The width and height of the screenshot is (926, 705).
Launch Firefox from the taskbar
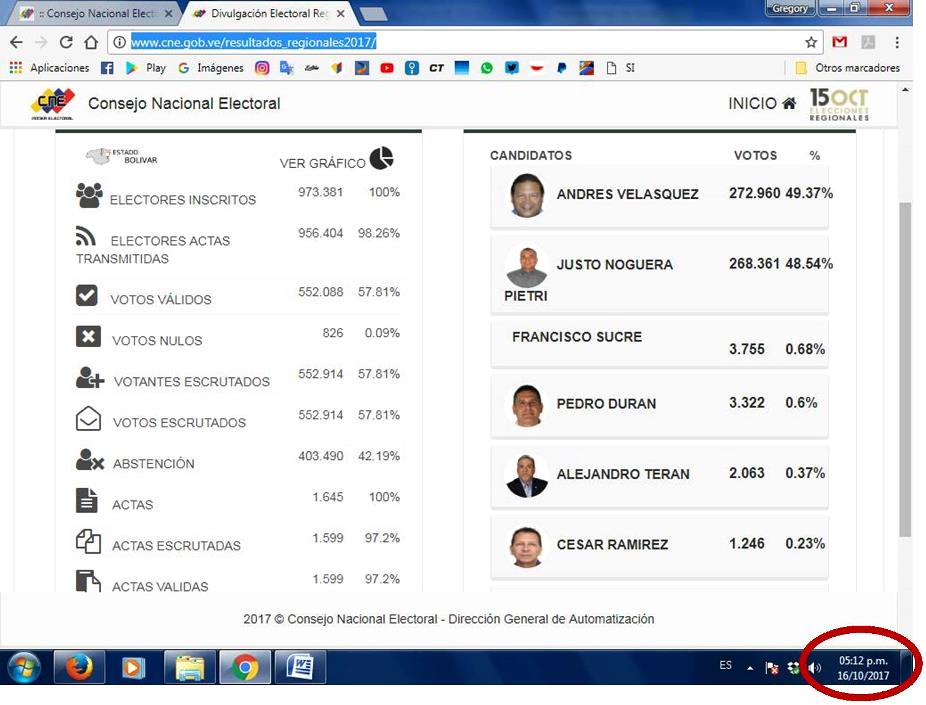(x=79, y=667)
